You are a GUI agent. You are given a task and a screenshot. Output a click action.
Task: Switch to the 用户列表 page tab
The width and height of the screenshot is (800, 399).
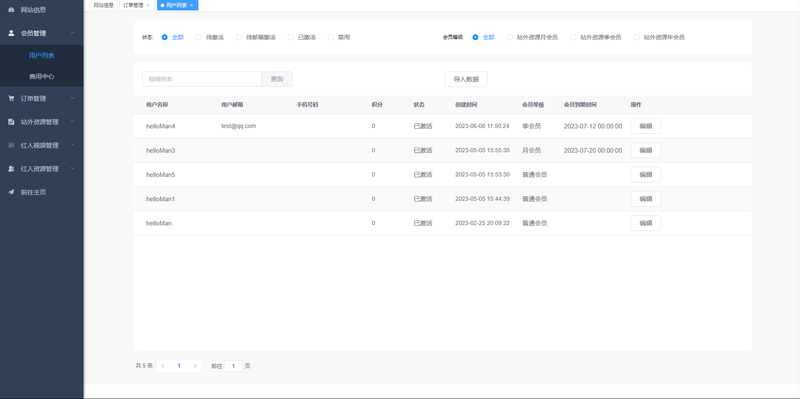(178, 5)
